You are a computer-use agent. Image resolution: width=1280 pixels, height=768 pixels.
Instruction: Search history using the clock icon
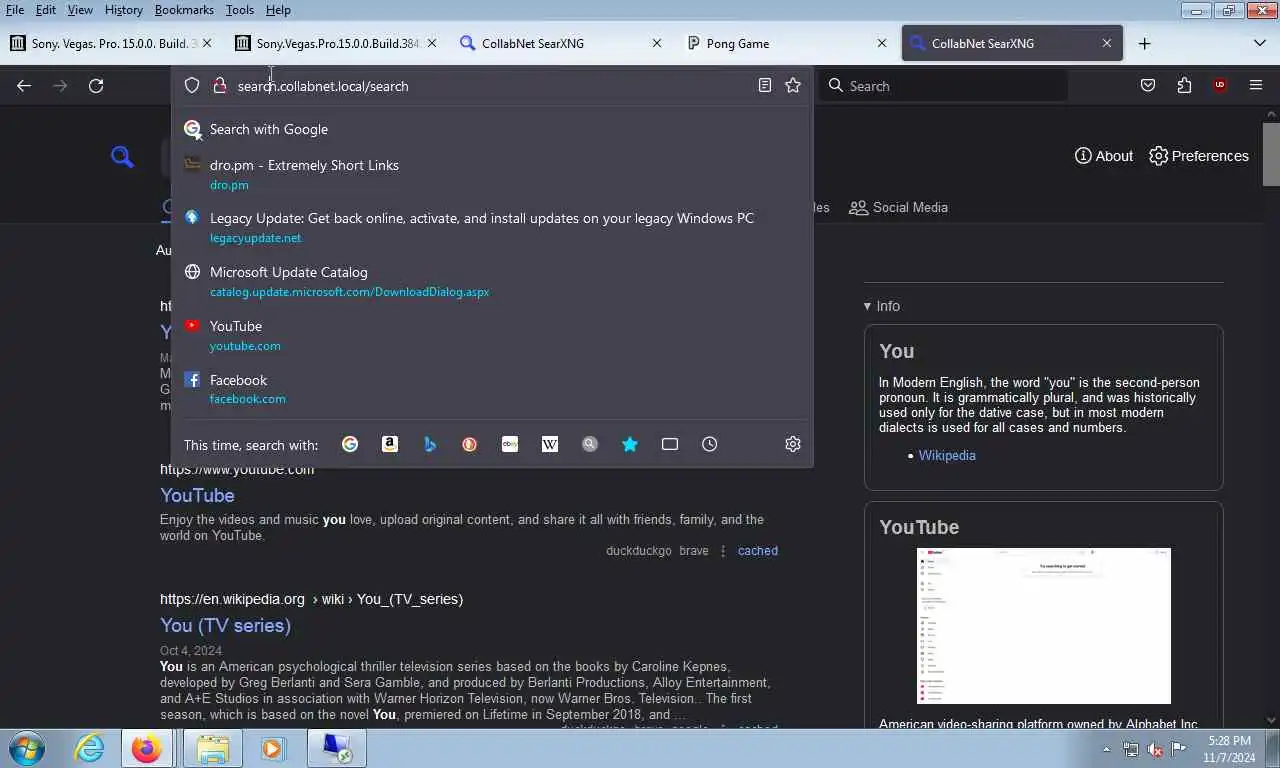coord(710,444)
